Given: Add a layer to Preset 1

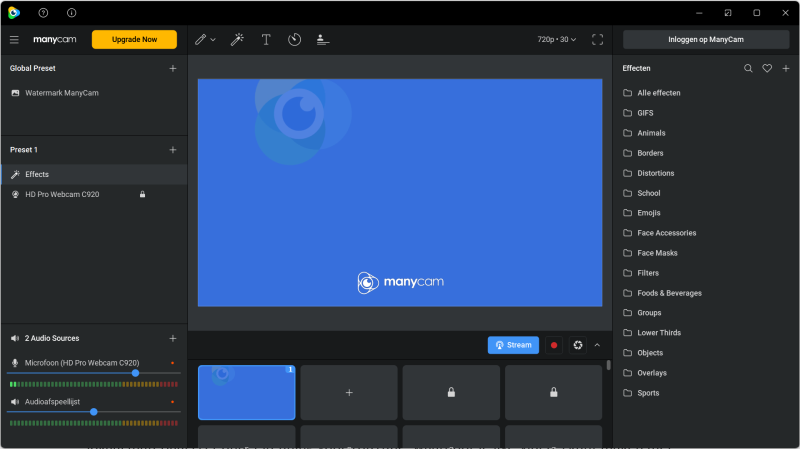Looking at the screenshot, I should 173,149.
